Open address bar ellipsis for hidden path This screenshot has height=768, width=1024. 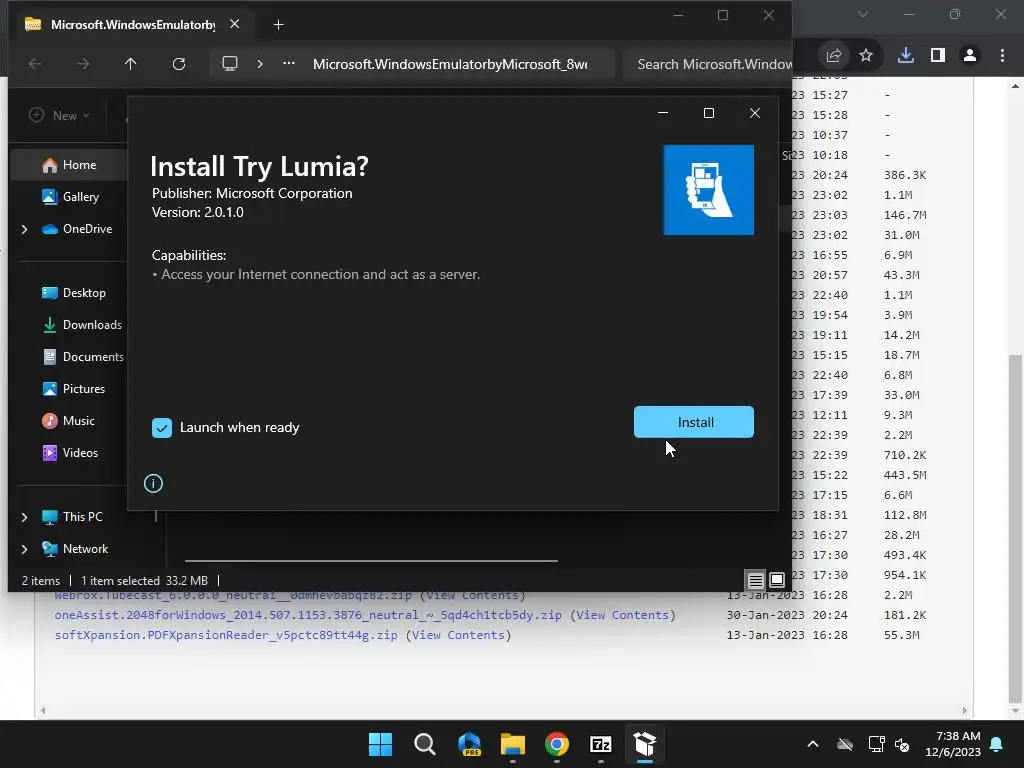289,63
